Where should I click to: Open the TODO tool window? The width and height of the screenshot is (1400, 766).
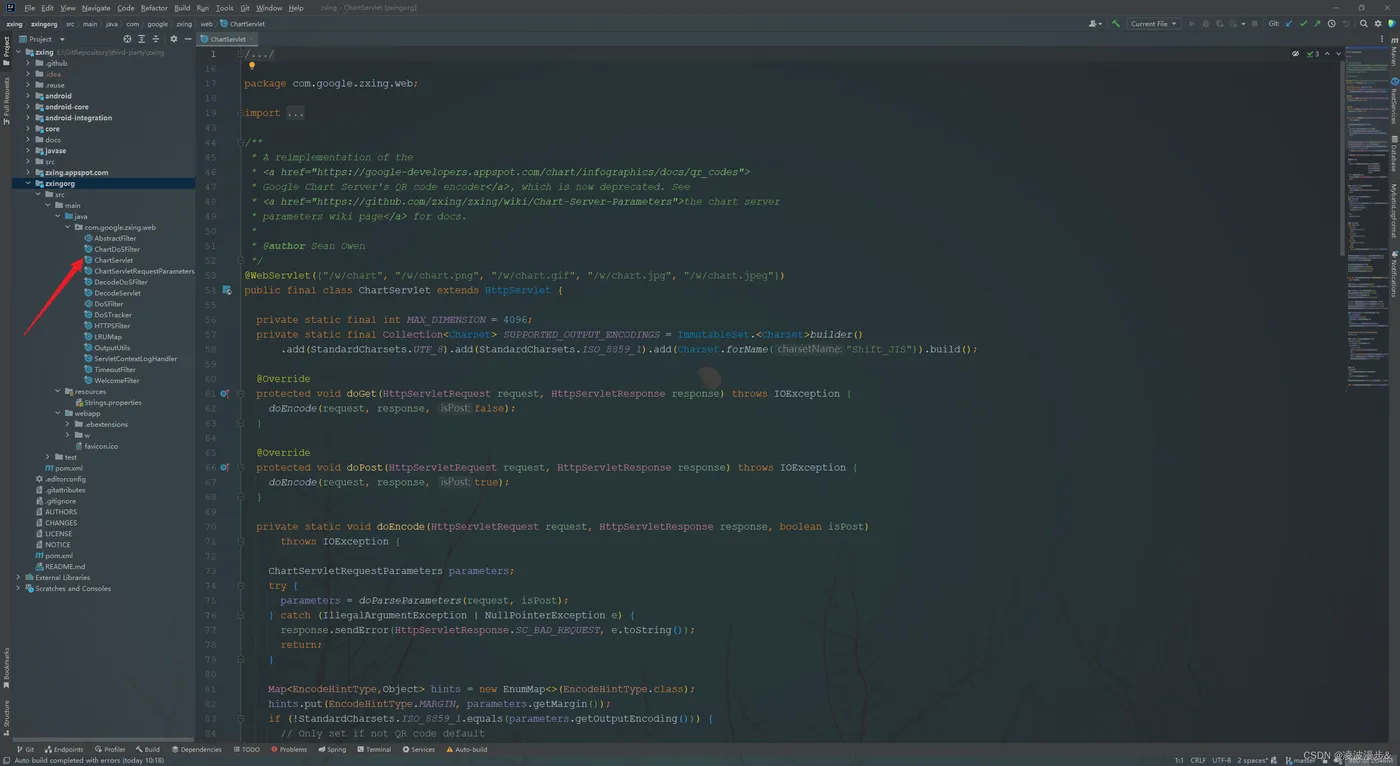(x=247, y=749)
